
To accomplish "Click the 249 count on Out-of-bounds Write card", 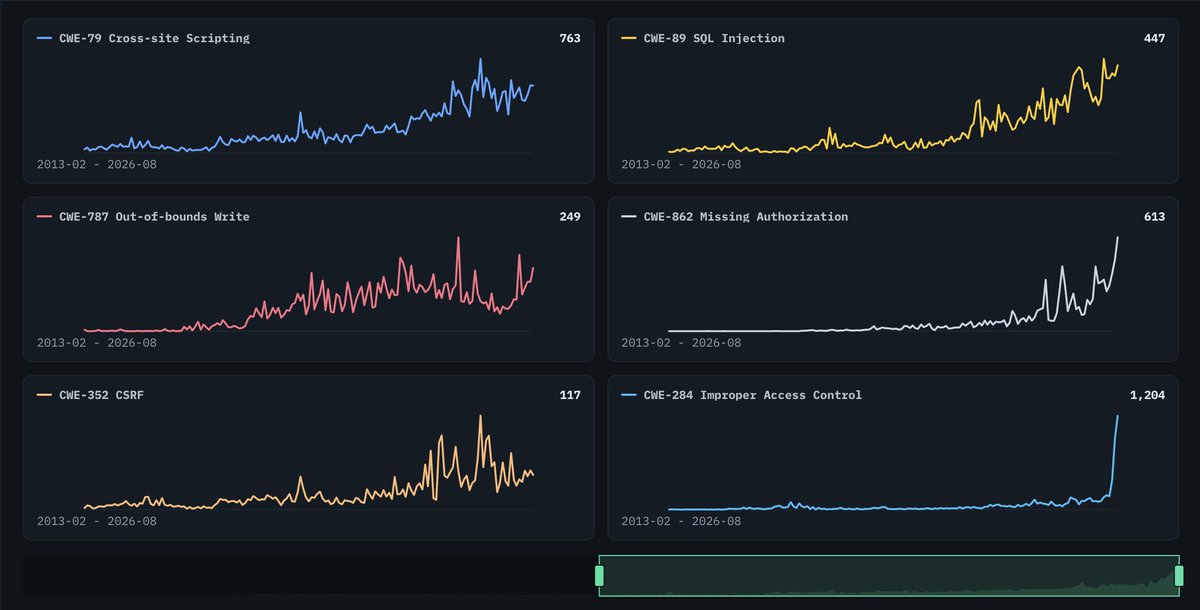I will click(569, 216).
